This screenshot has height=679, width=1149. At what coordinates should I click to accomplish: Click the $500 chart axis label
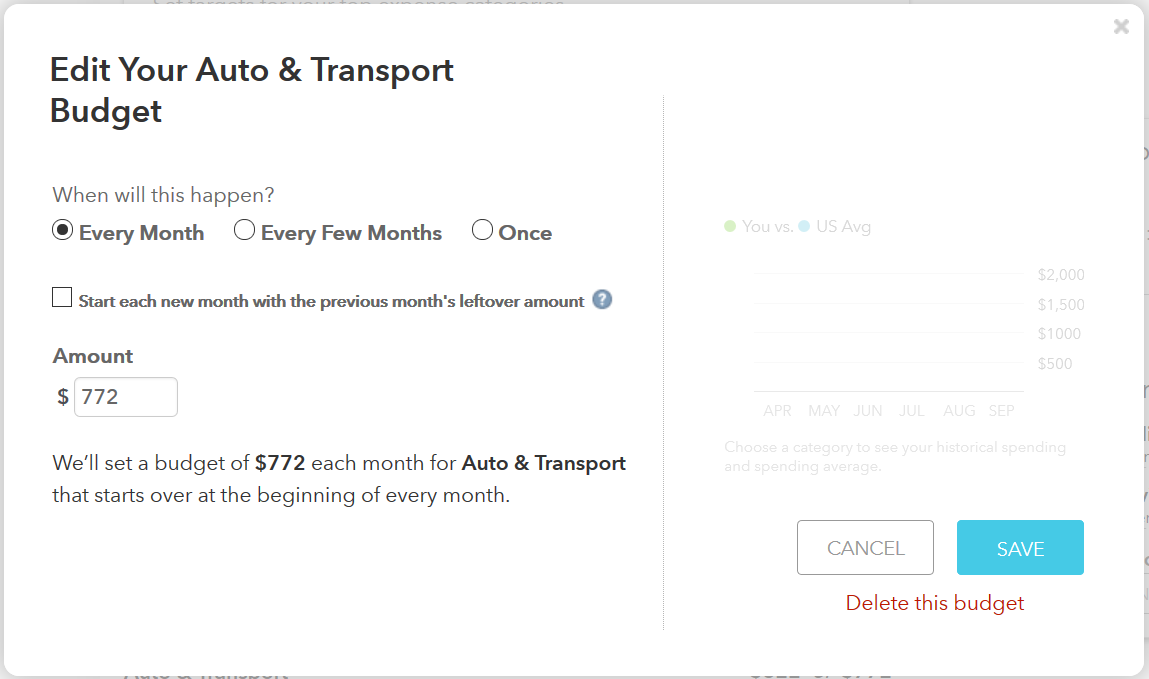(x=1055, y=364)
